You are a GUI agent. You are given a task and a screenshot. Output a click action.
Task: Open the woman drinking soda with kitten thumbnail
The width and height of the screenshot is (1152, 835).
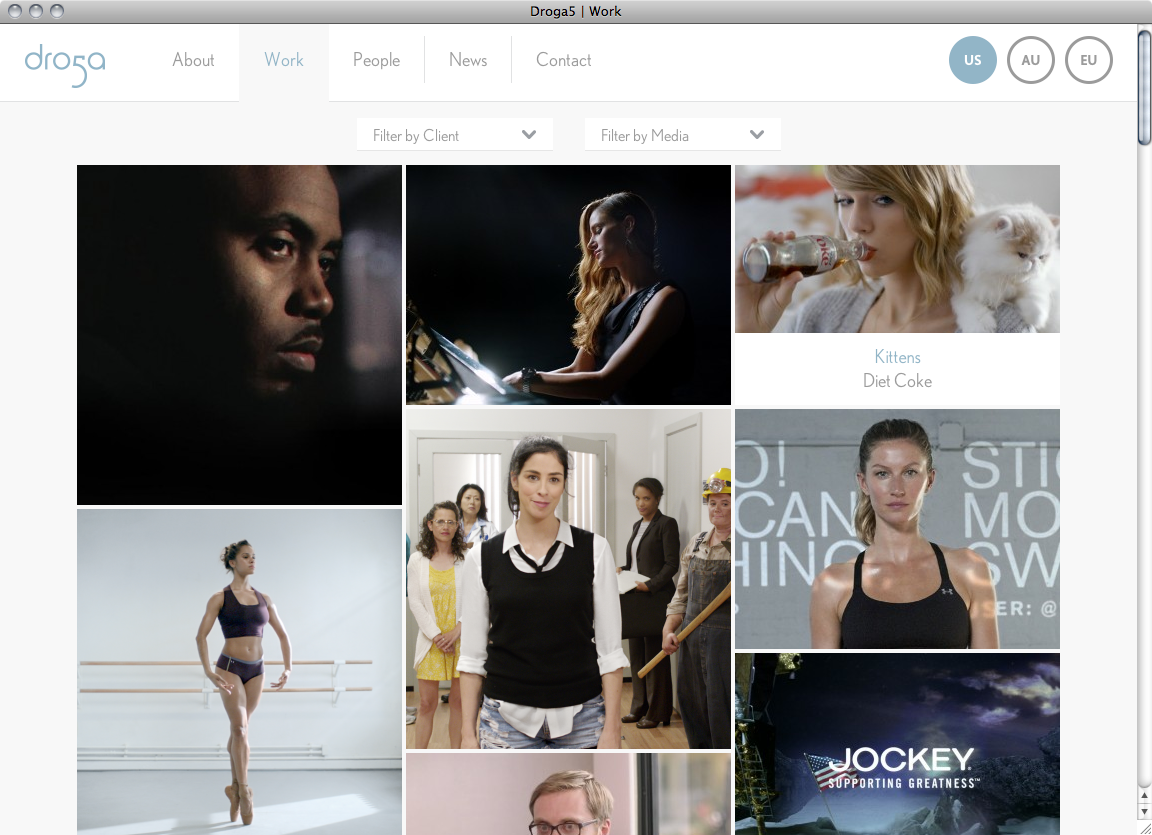coord(897,248)
